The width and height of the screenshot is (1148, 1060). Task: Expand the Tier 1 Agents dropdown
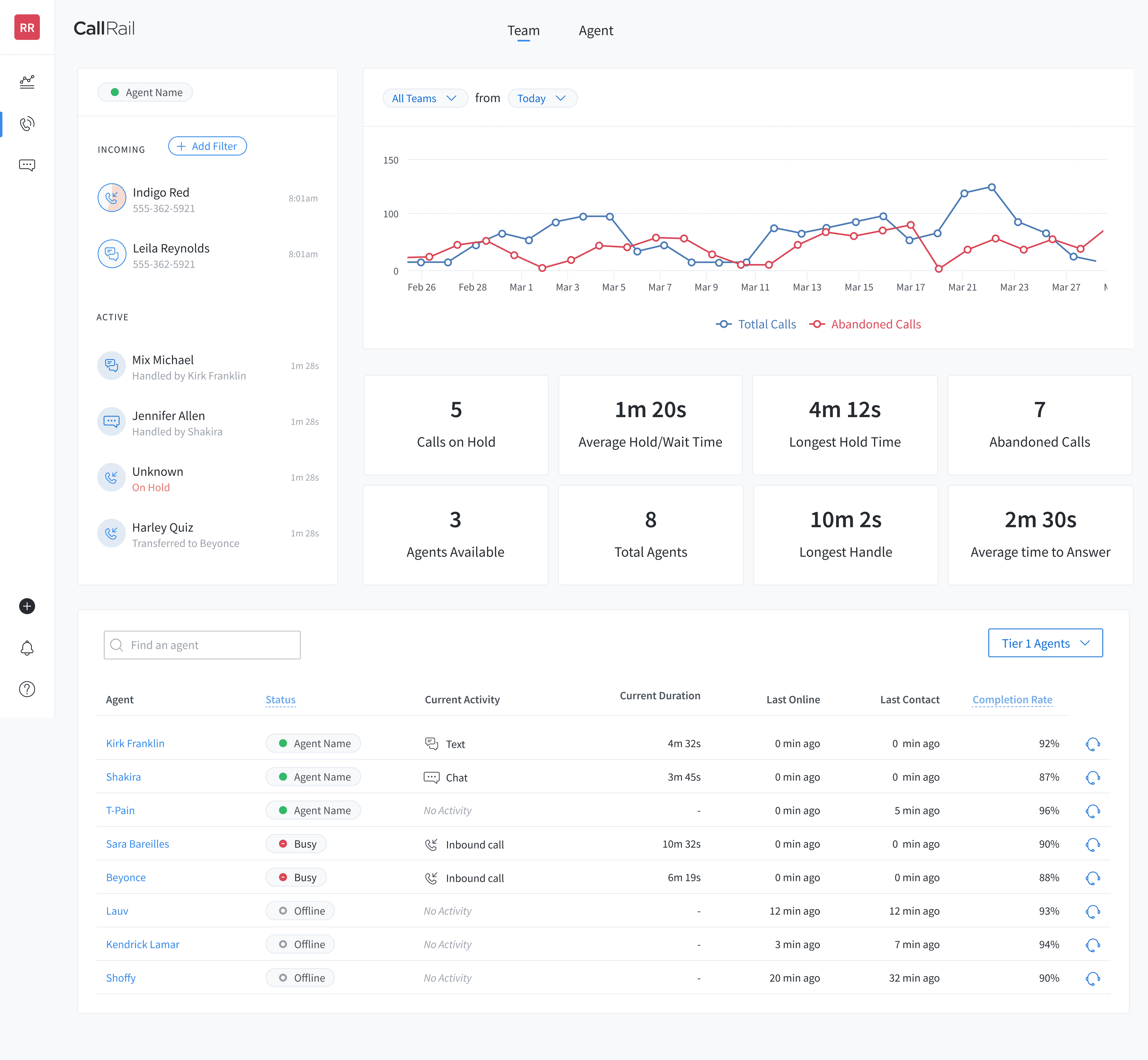pos(1045,644)
